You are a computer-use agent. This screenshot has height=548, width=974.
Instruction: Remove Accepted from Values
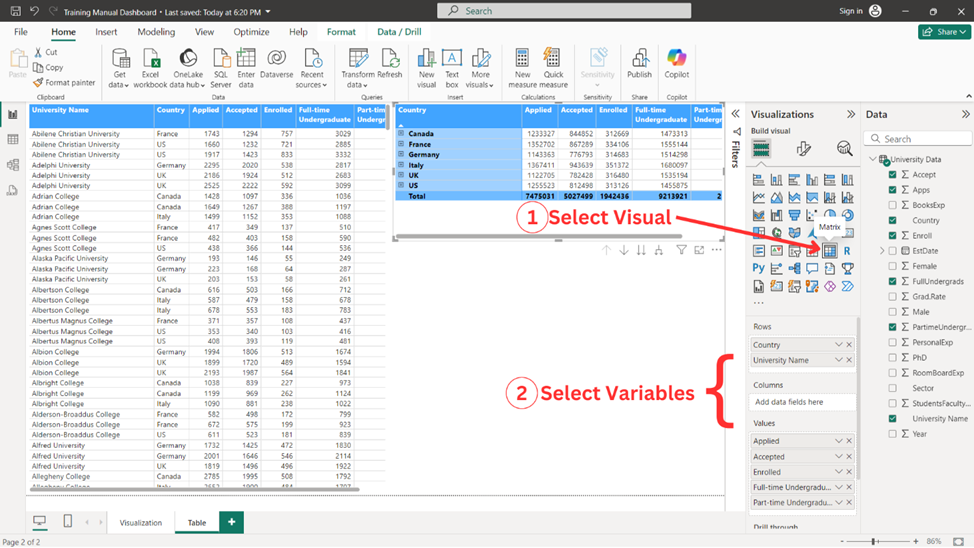[849, 457]
